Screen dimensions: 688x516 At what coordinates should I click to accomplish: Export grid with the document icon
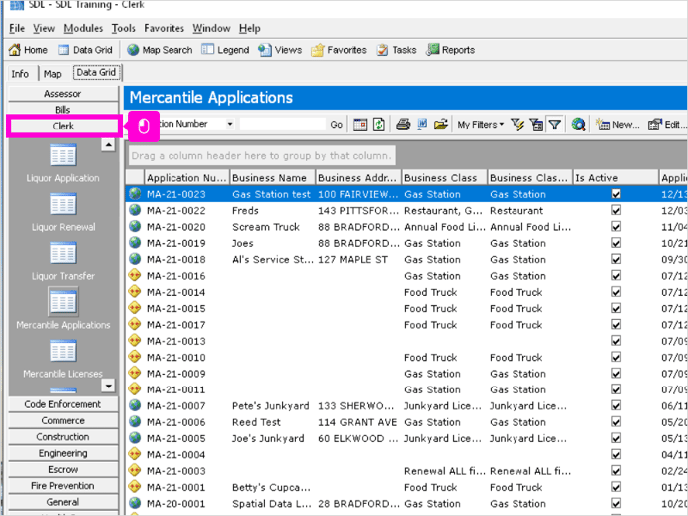[x=422, y=125]
